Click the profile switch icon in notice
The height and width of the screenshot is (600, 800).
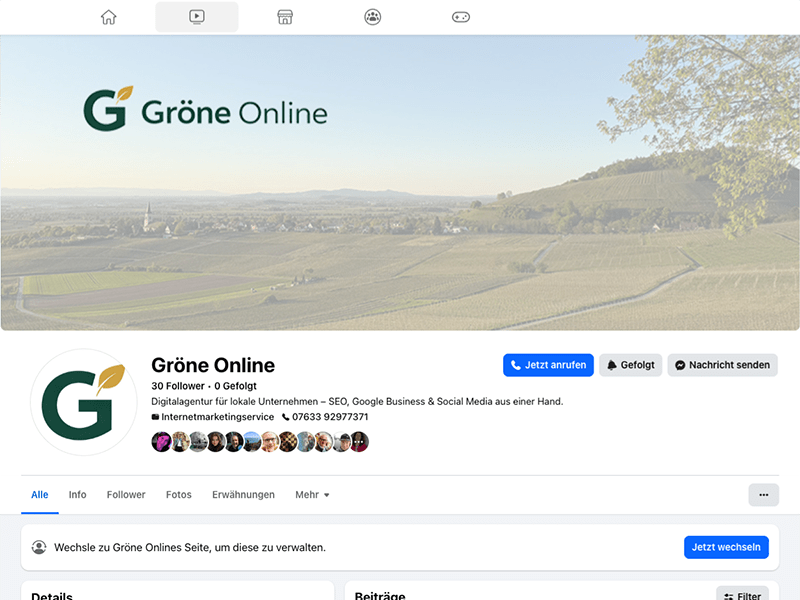pyautogui.click(x=39, y=547)
